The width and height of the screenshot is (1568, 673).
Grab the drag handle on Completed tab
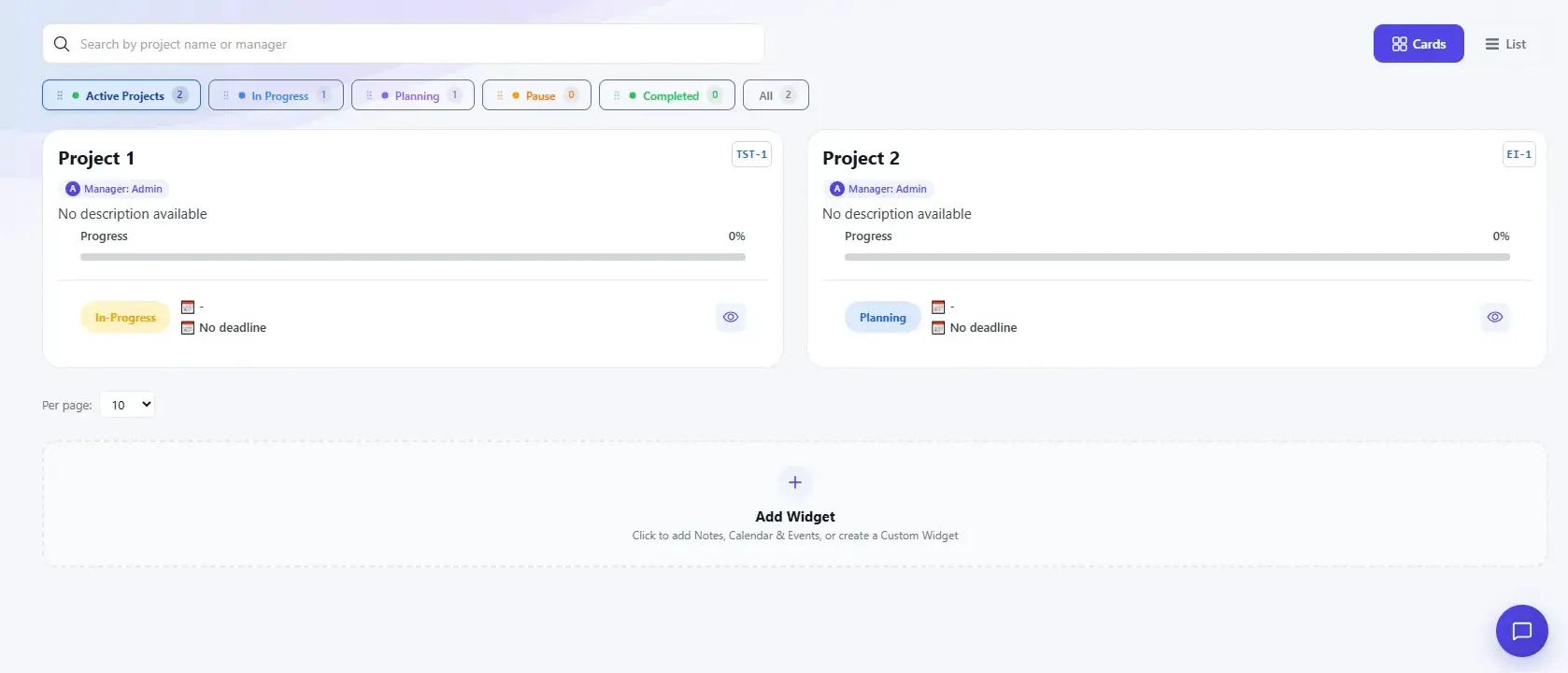pos(617,95)
